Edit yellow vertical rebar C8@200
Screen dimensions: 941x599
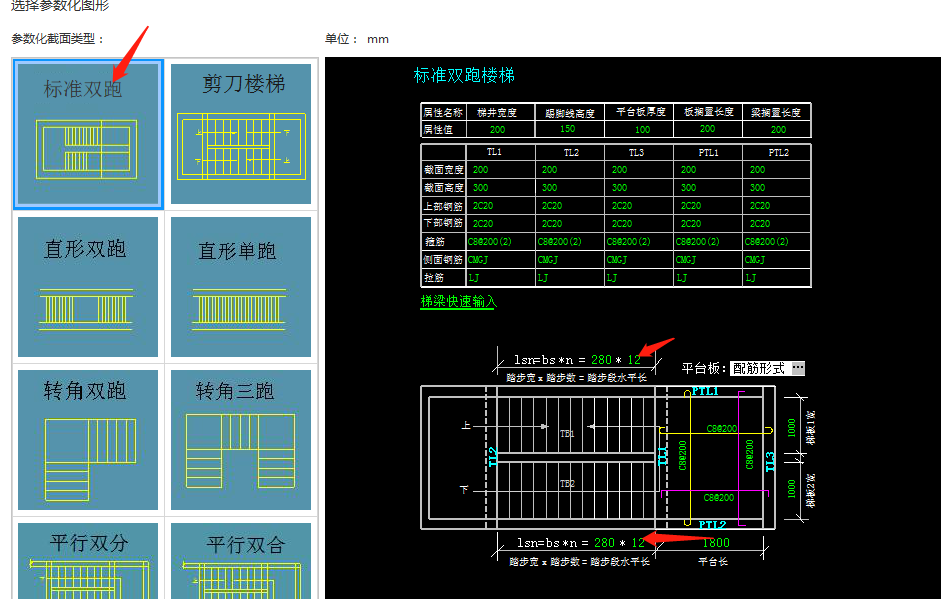pyautogui.click(x=682, y=455)
